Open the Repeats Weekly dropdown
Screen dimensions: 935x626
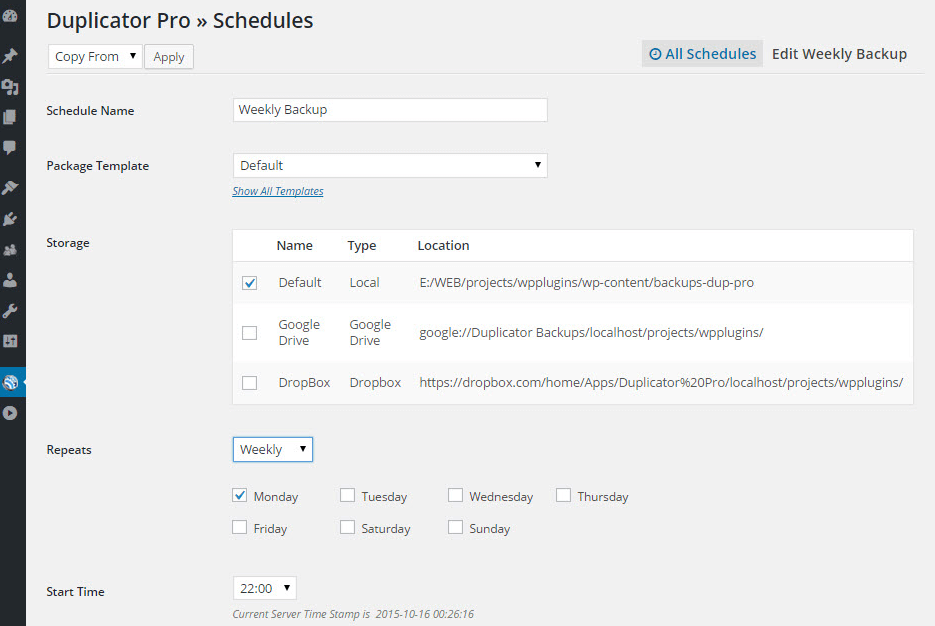click(273, 450)
